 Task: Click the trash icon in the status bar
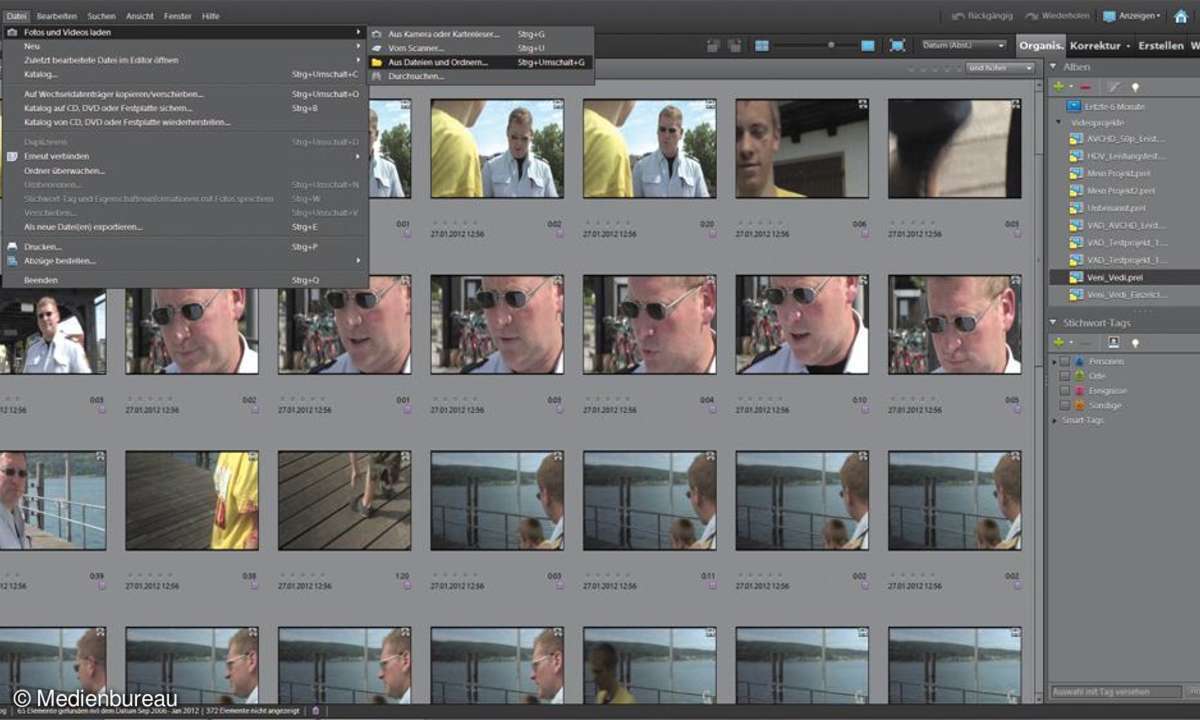[316, 710]
